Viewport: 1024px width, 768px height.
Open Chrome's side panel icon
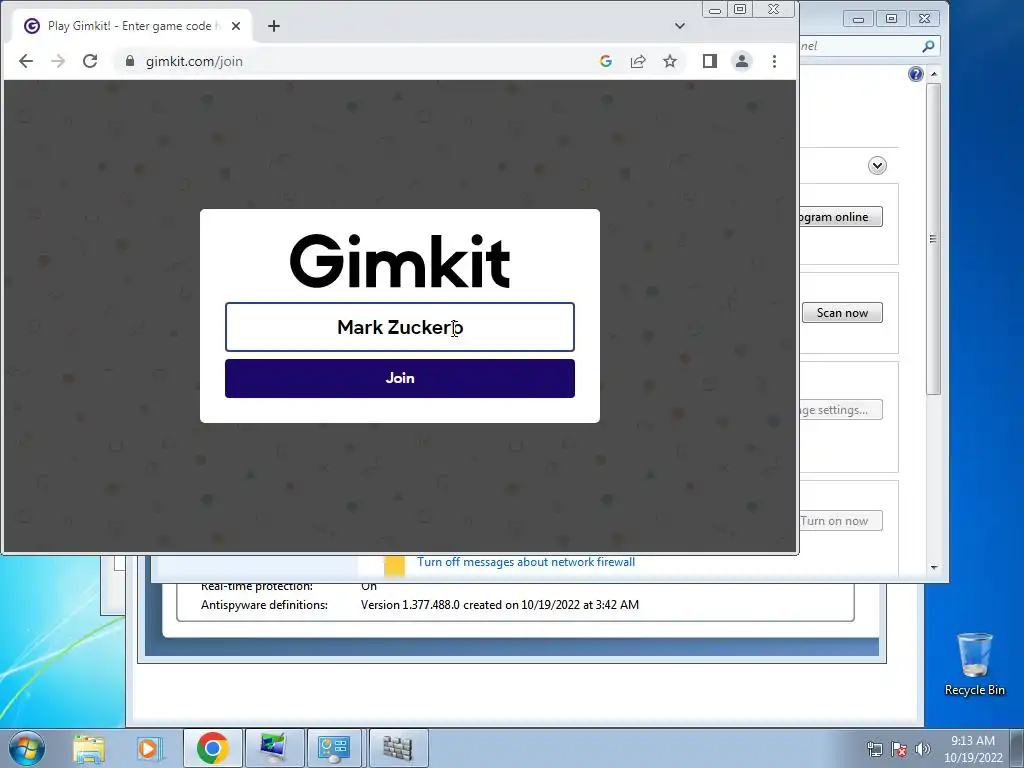710,61
